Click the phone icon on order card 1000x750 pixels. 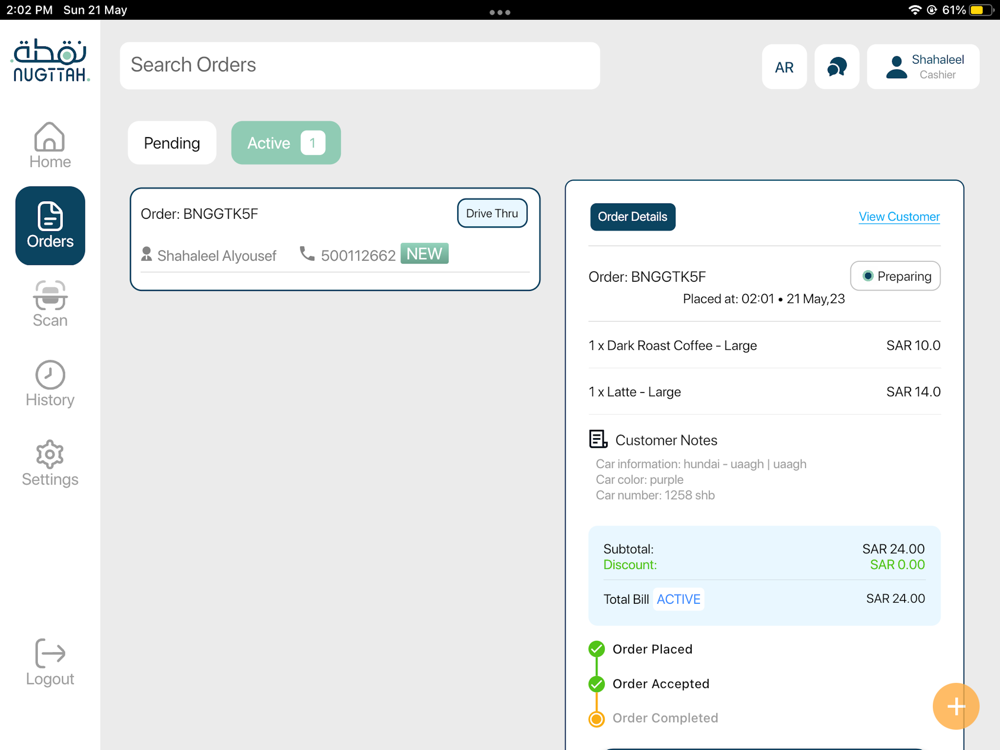(307, 254)
